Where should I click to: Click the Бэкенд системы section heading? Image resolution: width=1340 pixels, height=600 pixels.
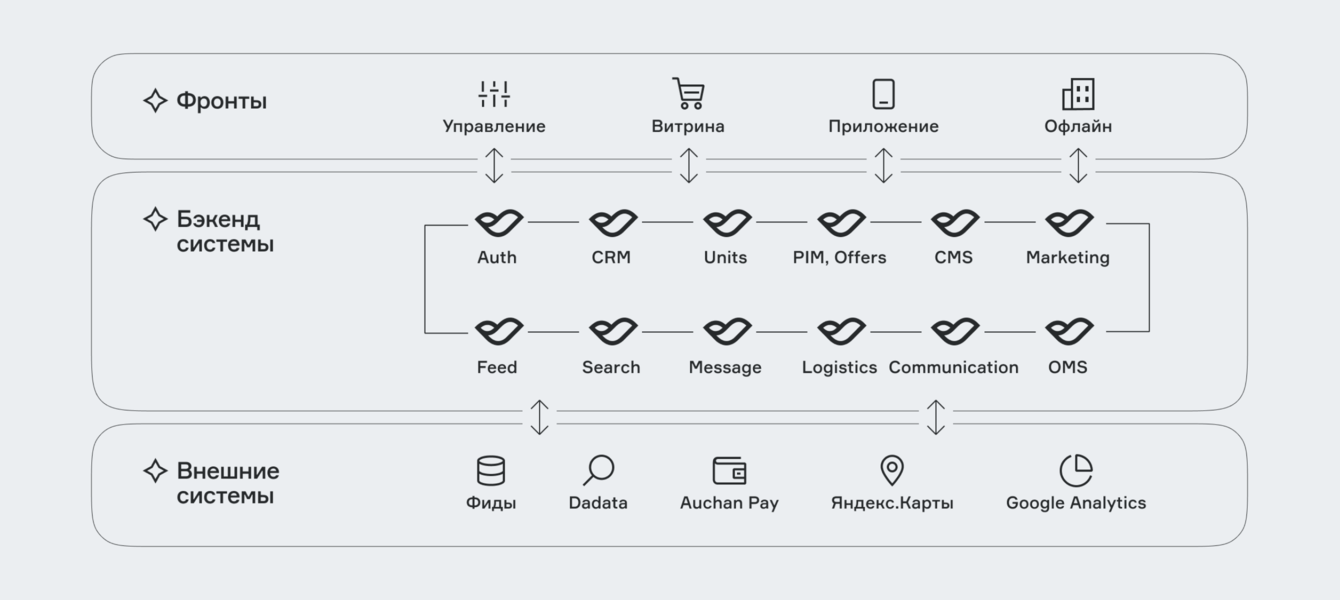point(225,231)
